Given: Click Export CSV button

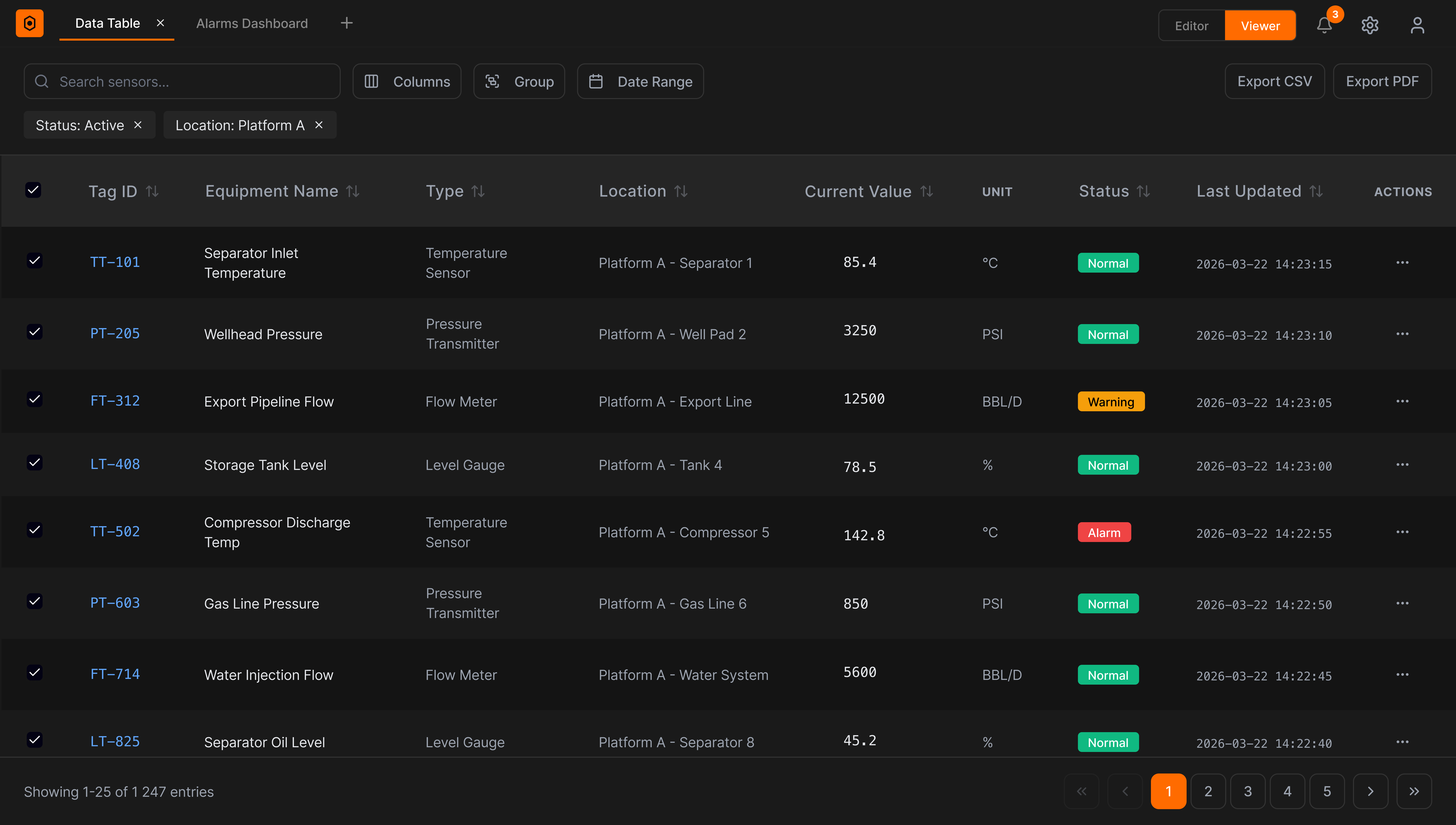Looking at the screenshot, I should (x=1275, y=82).
